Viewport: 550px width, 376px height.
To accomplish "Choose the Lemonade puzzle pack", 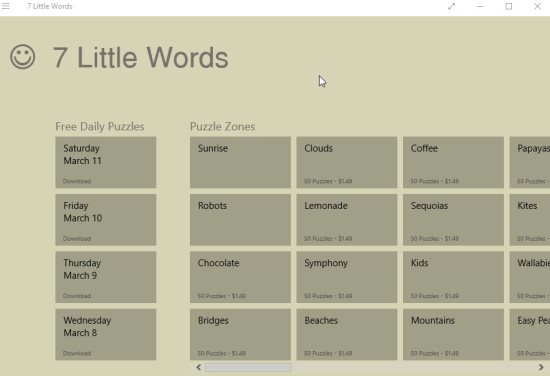I will (347, 220).
